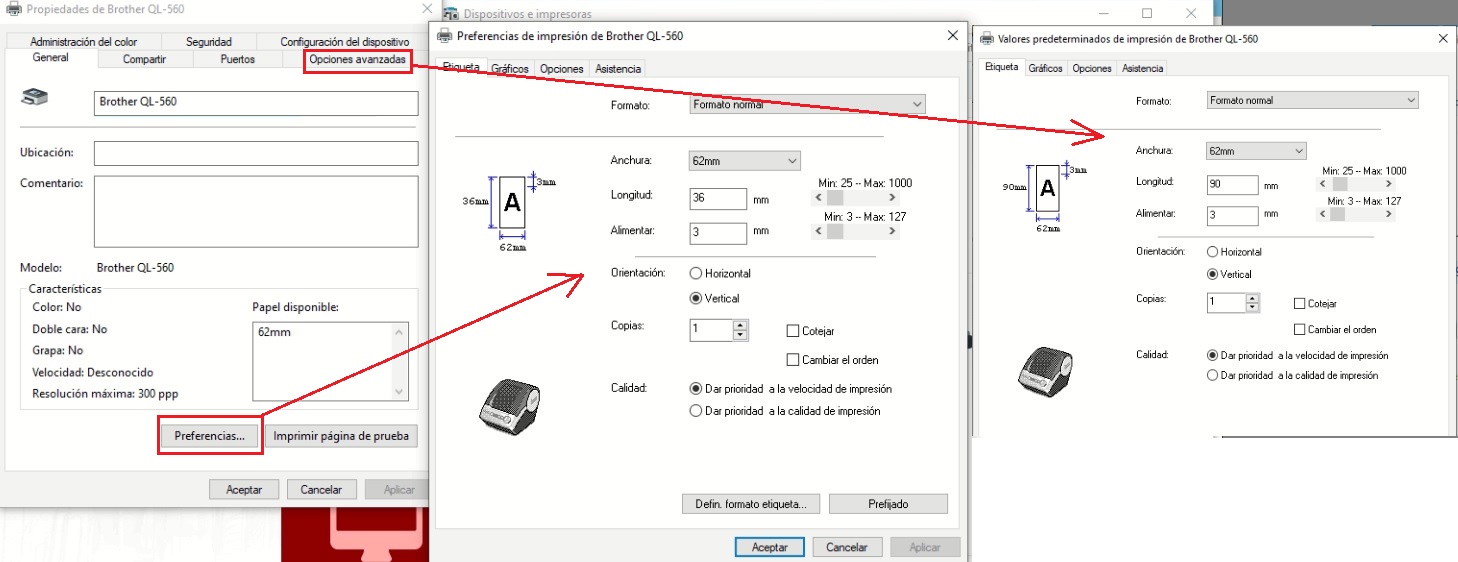Open Anchura 62mm dropdown in Preferencias window
Image resolution: width=1458 pixels, height=562 pixels.
(x=745, y=160)
